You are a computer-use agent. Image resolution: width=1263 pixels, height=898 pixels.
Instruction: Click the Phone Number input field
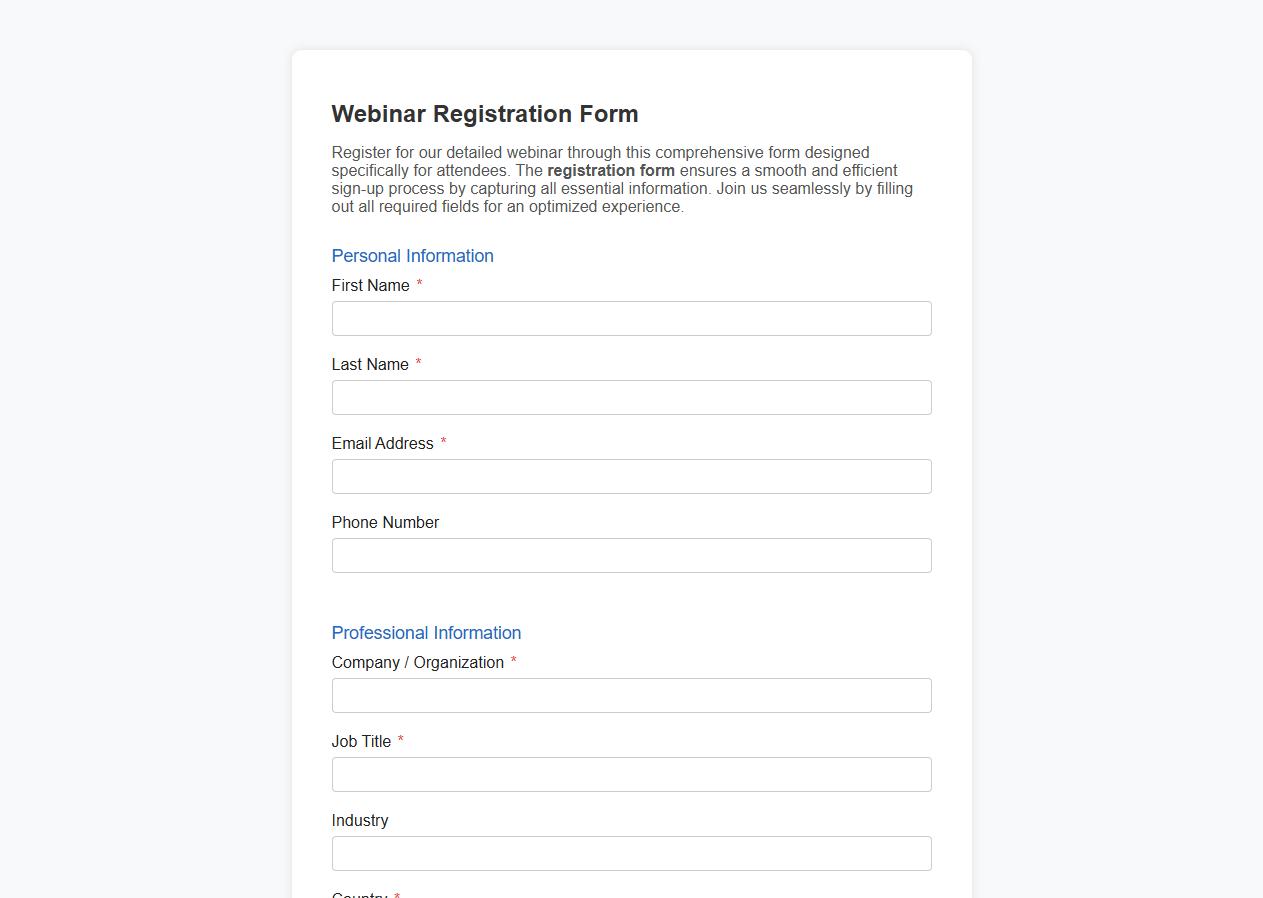point(631,555)
